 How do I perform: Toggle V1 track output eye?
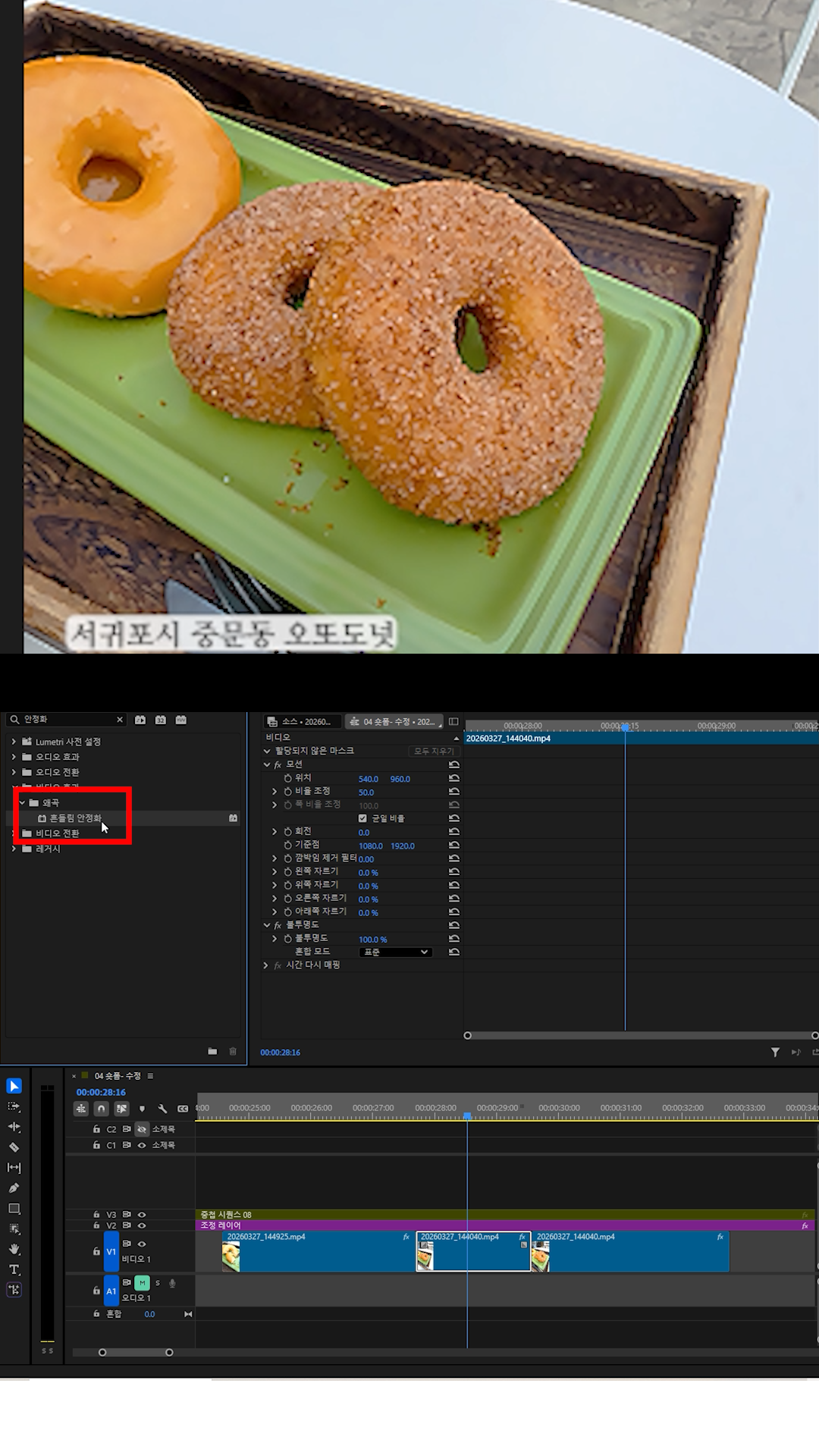[x=141, y=1244]
